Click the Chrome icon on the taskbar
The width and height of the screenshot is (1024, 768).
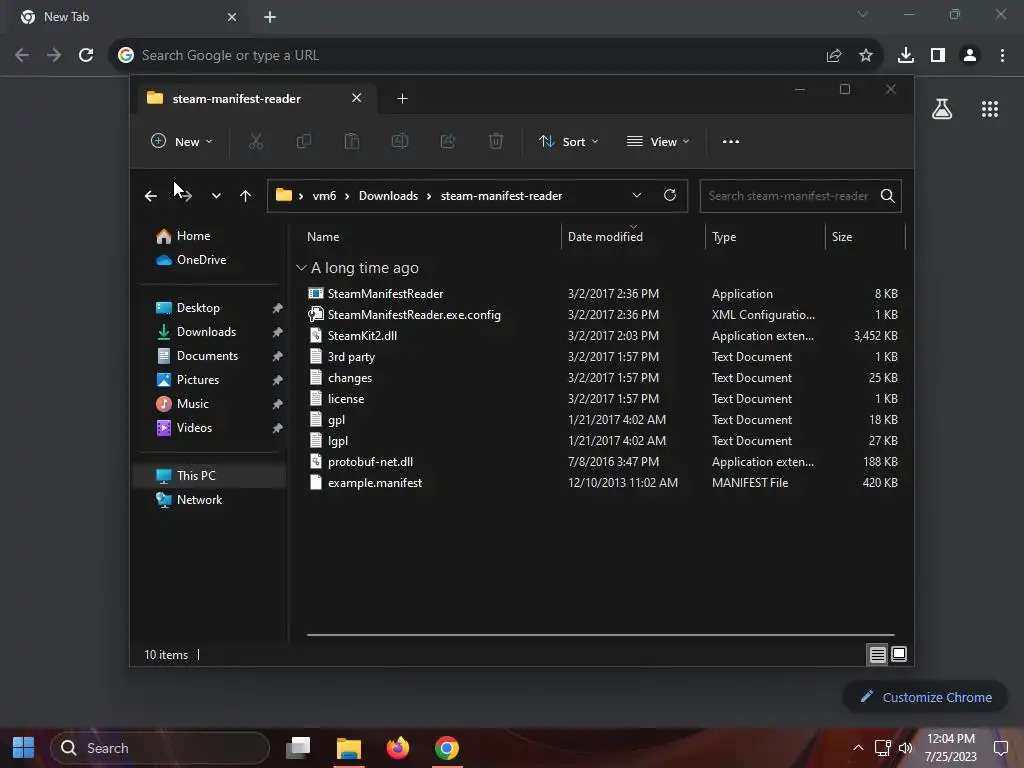[447, 748]
